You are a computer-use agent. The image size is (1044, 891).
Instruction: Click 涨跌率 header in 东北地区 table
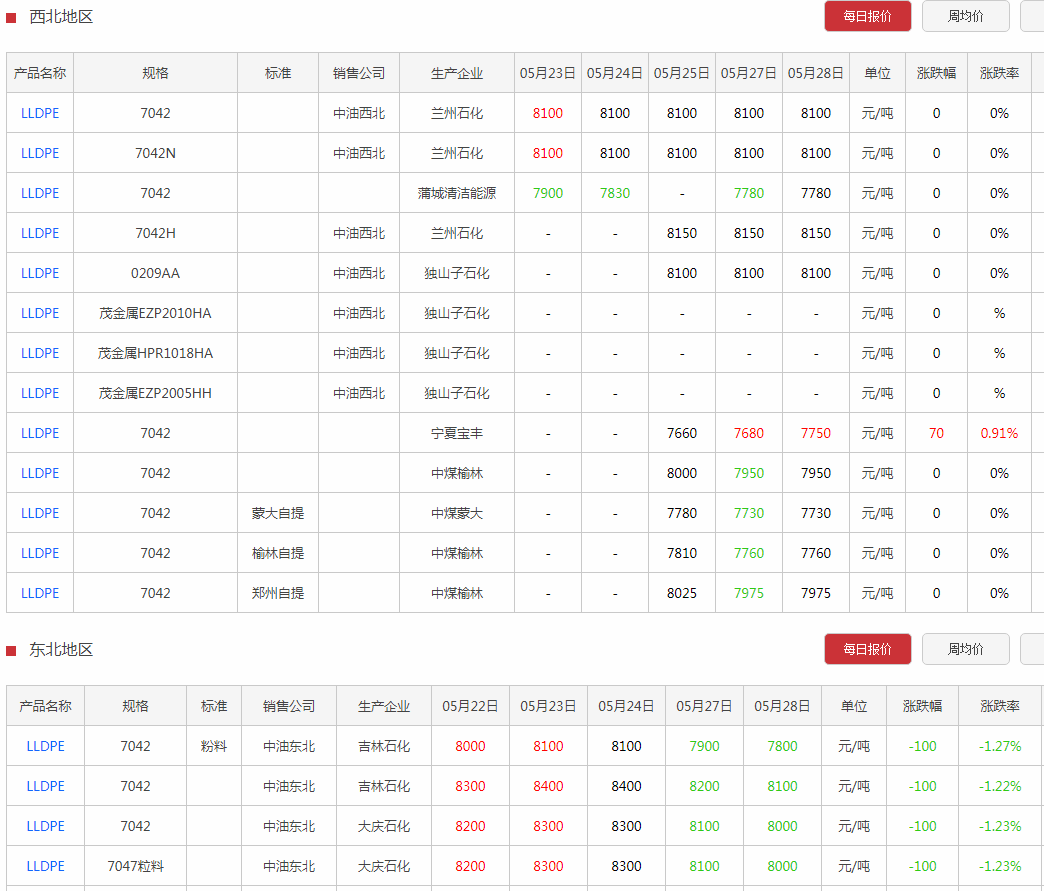pos(1000,706)
